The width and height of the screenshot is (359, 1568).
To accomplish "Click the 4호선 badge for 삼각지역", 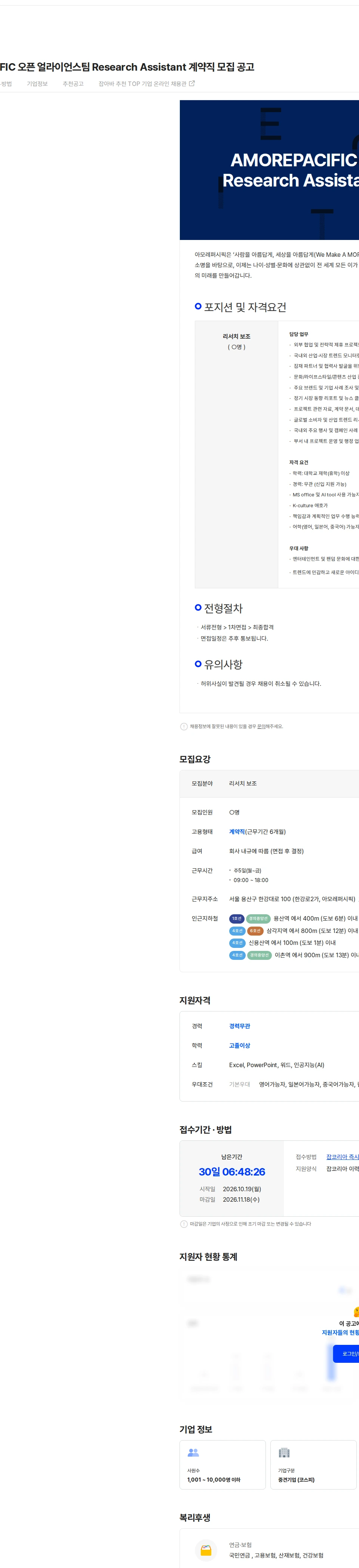I will pos(237,931).
